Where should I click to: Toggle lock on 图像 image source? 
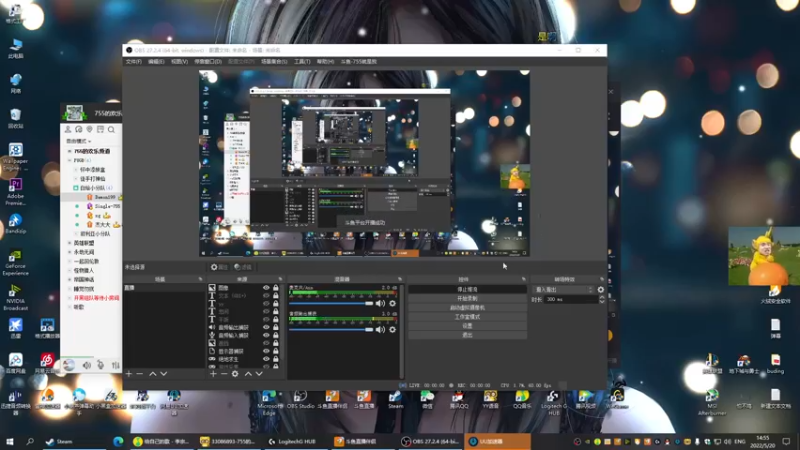pos(276,288)
